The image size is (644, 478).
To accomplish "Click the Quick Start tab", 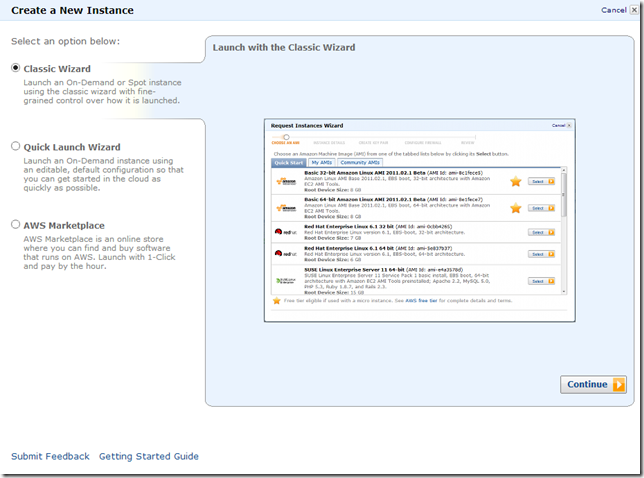I will pyautogui.click(x=288, y=162).
